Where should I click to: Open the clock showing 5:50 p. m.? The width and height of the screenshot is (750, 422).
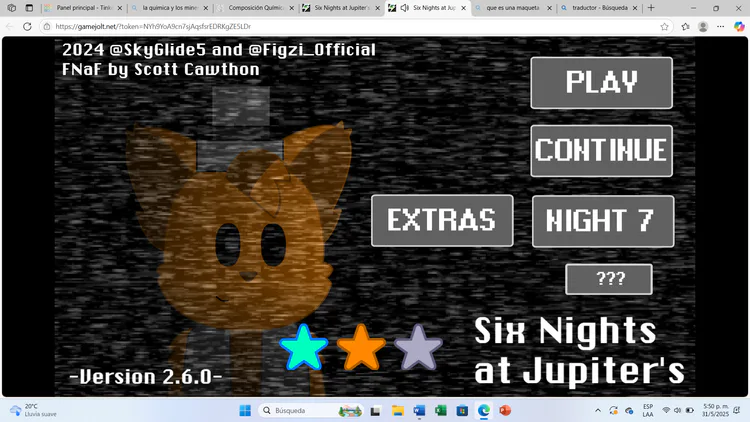(716, 411)
